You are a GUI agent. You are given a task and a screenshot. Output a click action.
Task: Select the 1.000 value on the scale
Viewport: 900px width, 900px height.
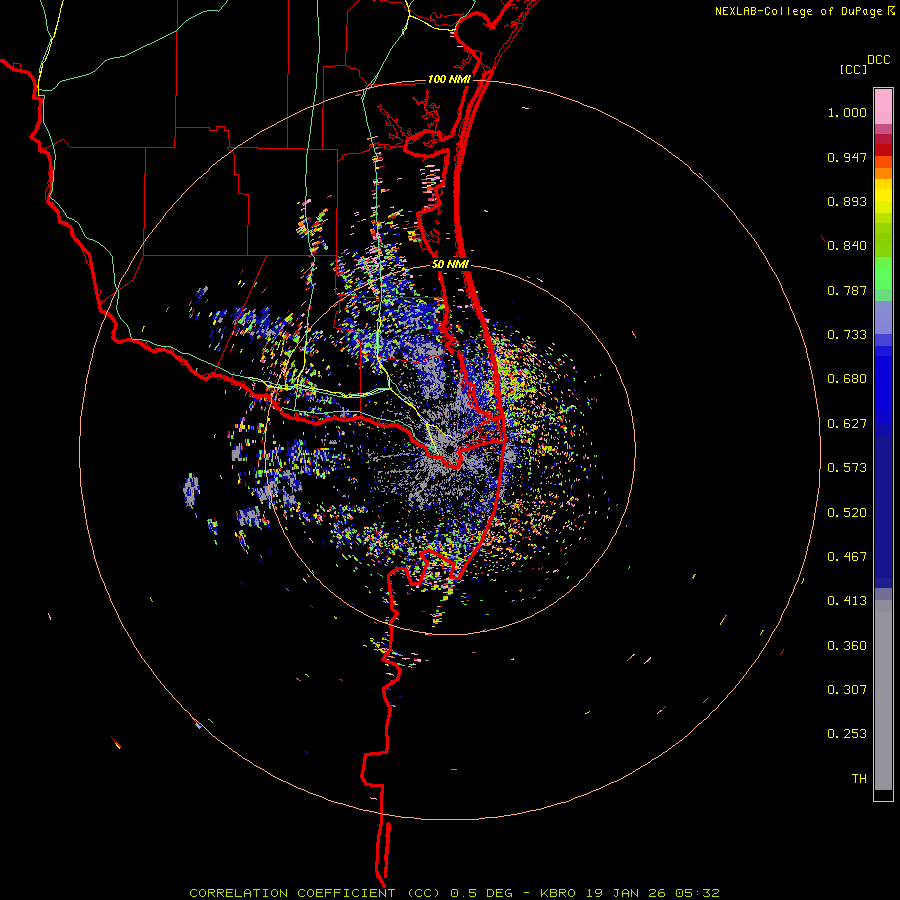[847, 112]
